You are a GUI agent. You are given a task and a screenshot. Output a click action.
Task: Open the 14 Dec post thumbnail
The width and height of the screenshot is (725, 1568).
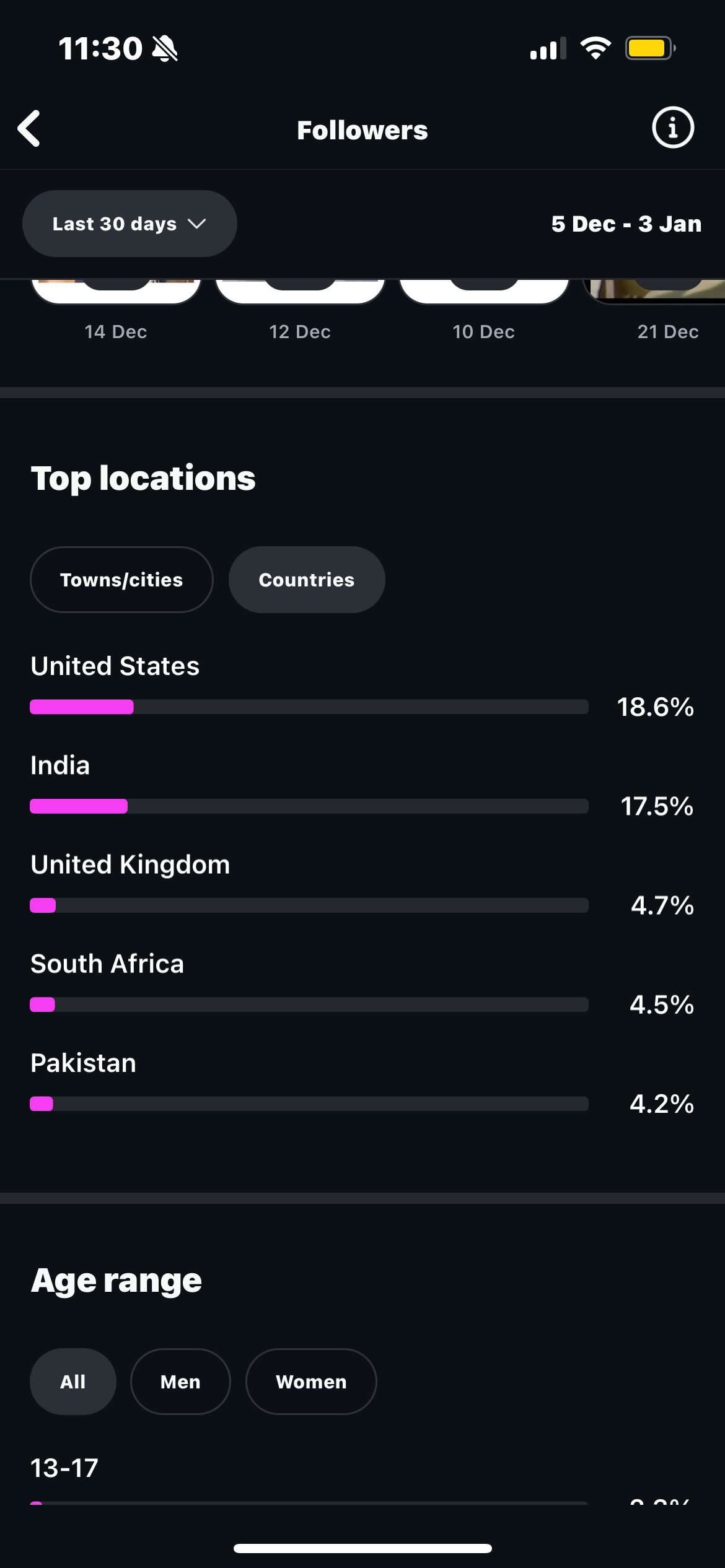(116, 292)
